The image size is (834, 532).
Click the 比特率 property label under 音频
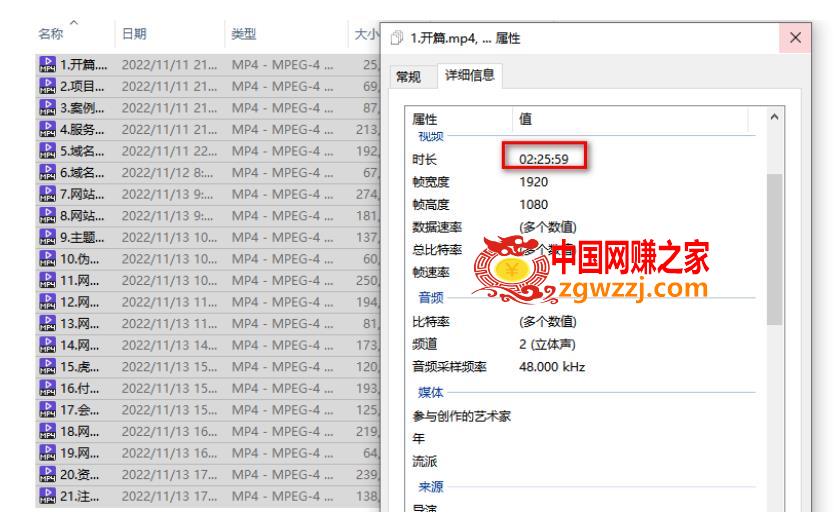click(431, 322)
